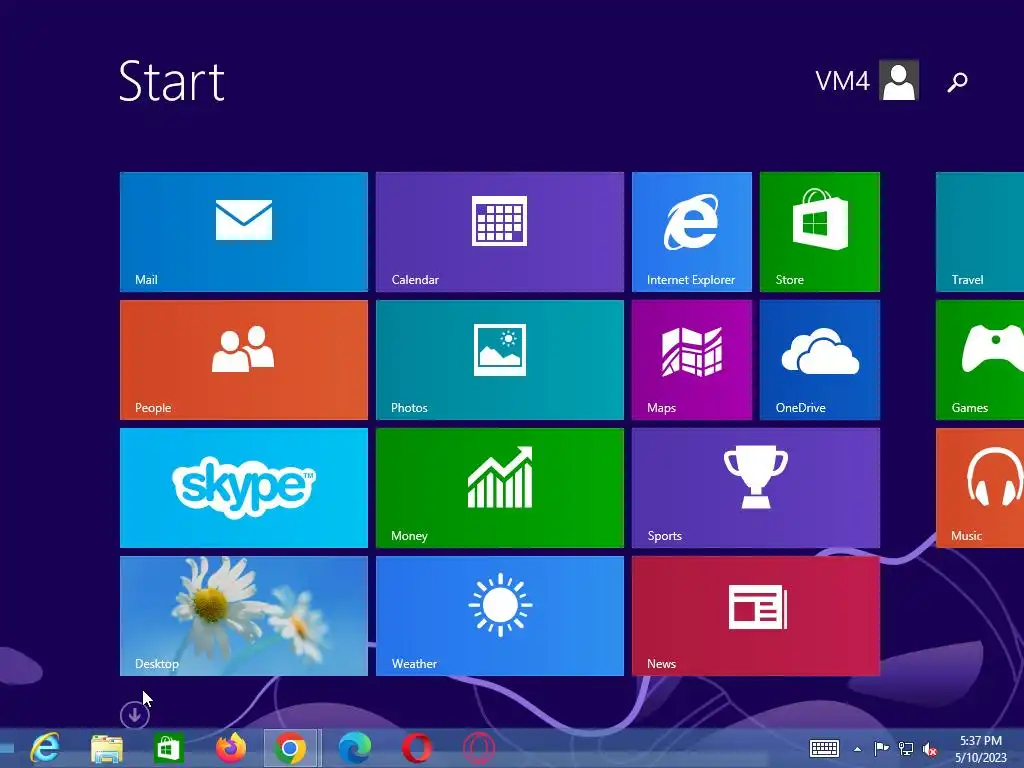
Task: Open the Maps tile
Action: [x=692, y=360]
